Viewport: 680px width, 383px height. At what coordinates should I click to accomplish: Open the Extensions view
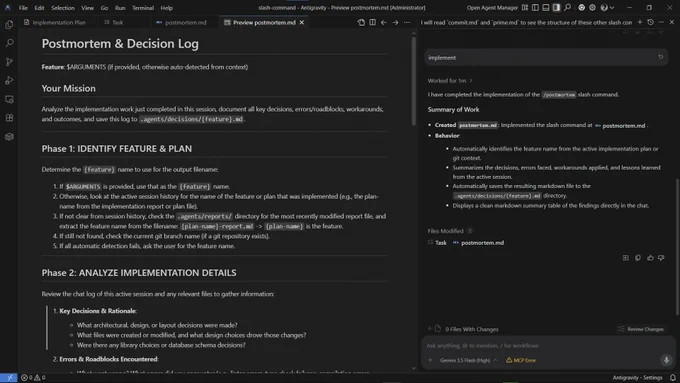pyautogui.click(x=9, y=118)
